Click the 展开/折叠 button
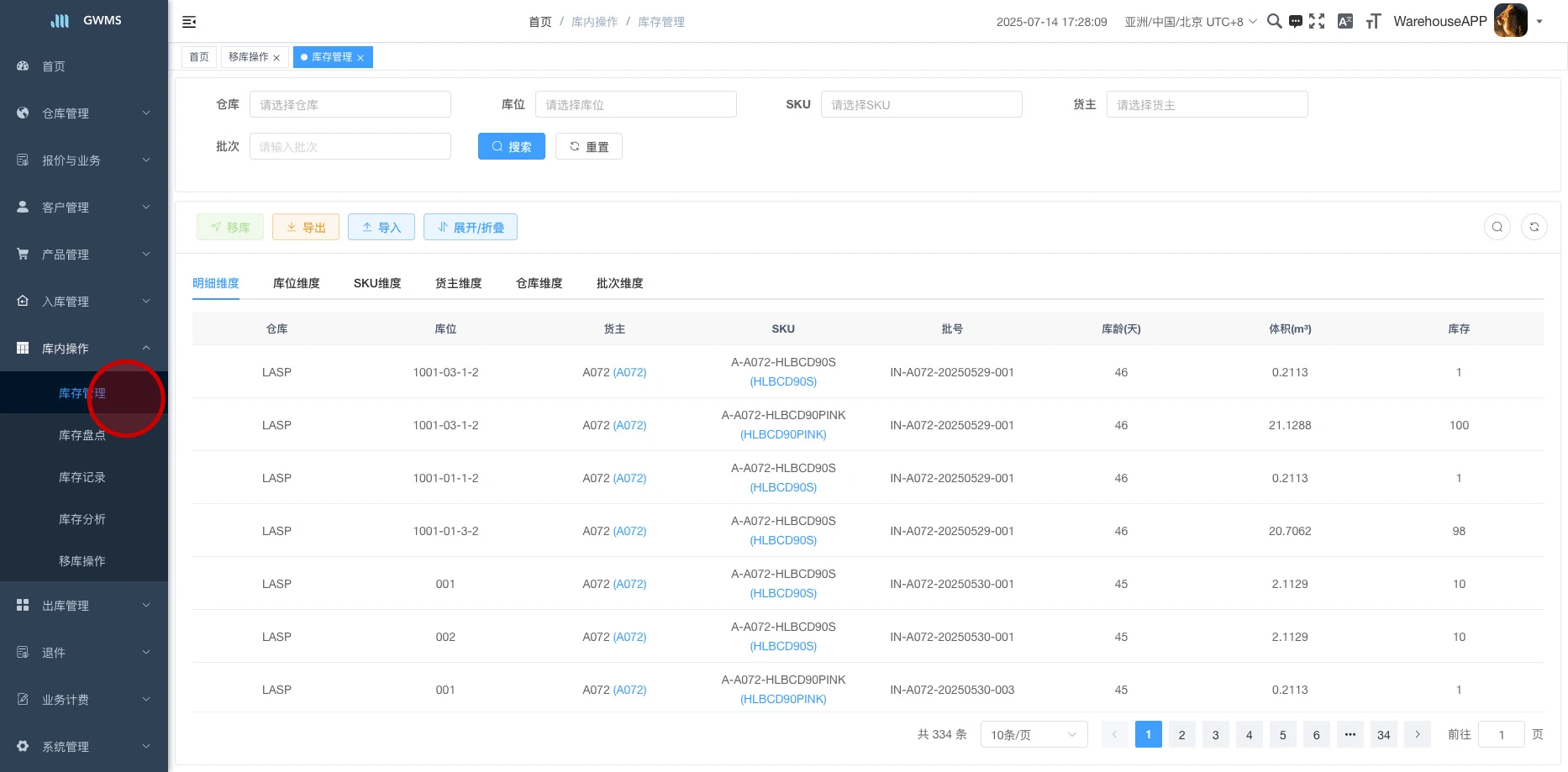 point(471,228)
